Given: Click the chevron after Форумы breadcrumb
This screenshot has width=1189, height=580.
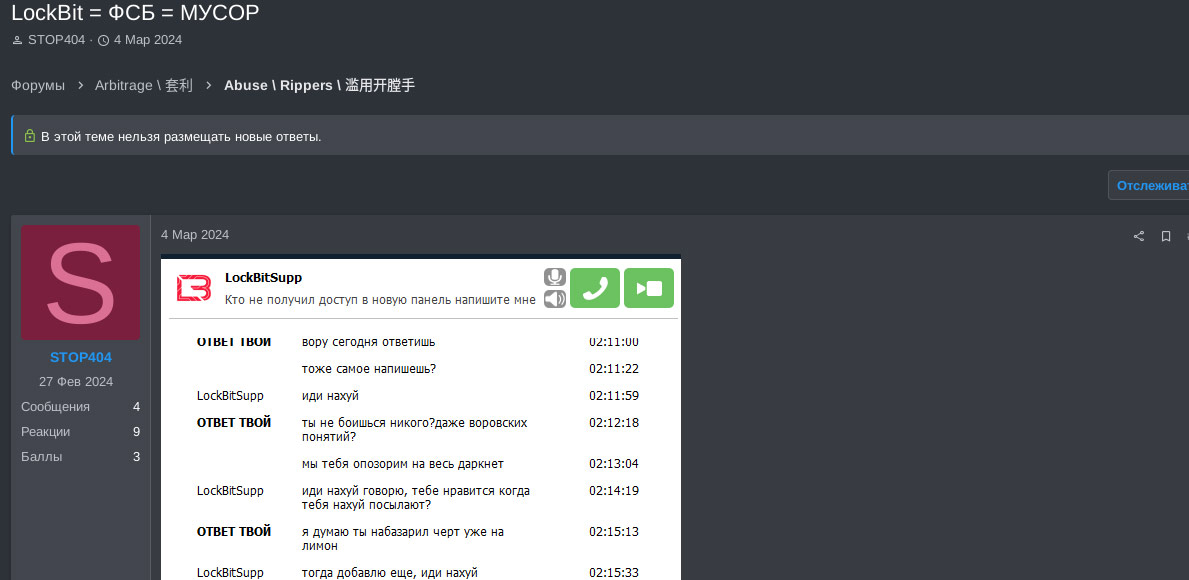Looking at the screenshot, I should [80, 86].
